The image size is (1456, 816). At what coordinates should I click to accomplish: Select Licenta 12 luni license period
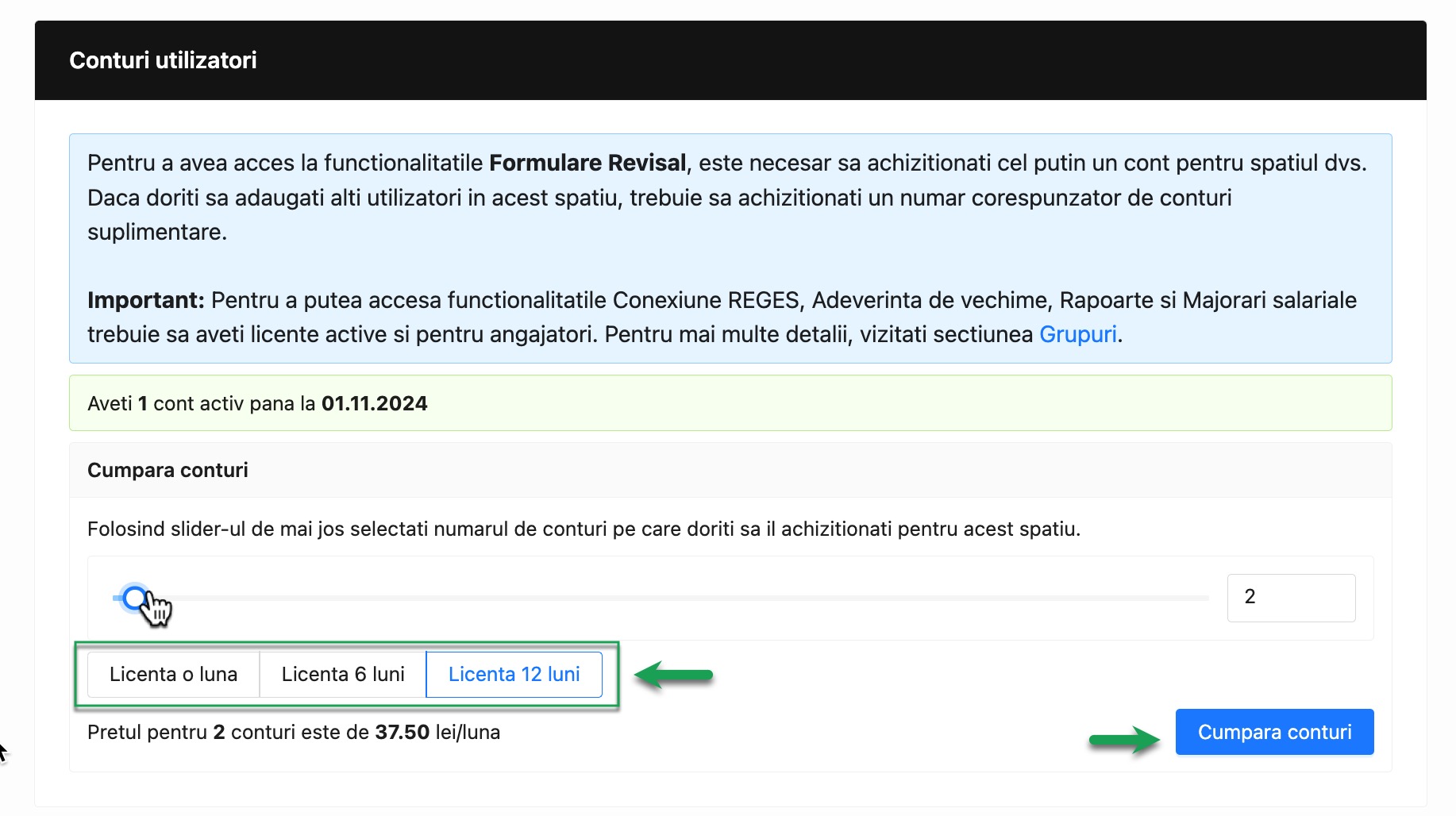(x=514, y=675)
